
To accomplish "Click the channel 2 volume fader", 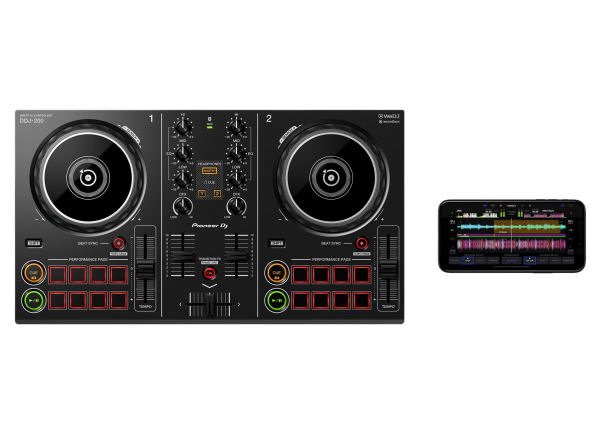I will (x=236, y=256).
